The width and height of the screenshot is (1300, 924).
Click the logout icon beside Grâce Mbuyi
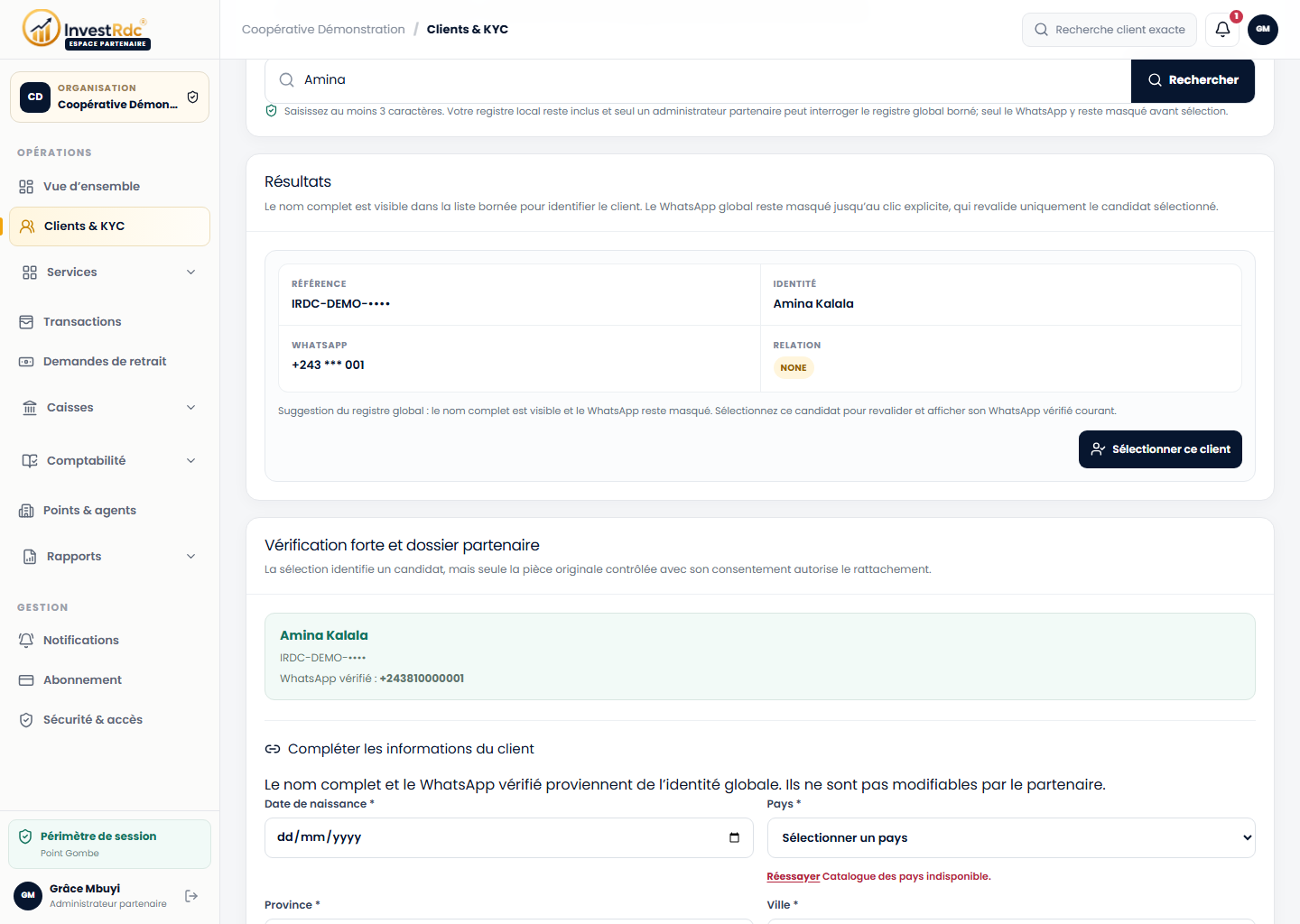191,896
